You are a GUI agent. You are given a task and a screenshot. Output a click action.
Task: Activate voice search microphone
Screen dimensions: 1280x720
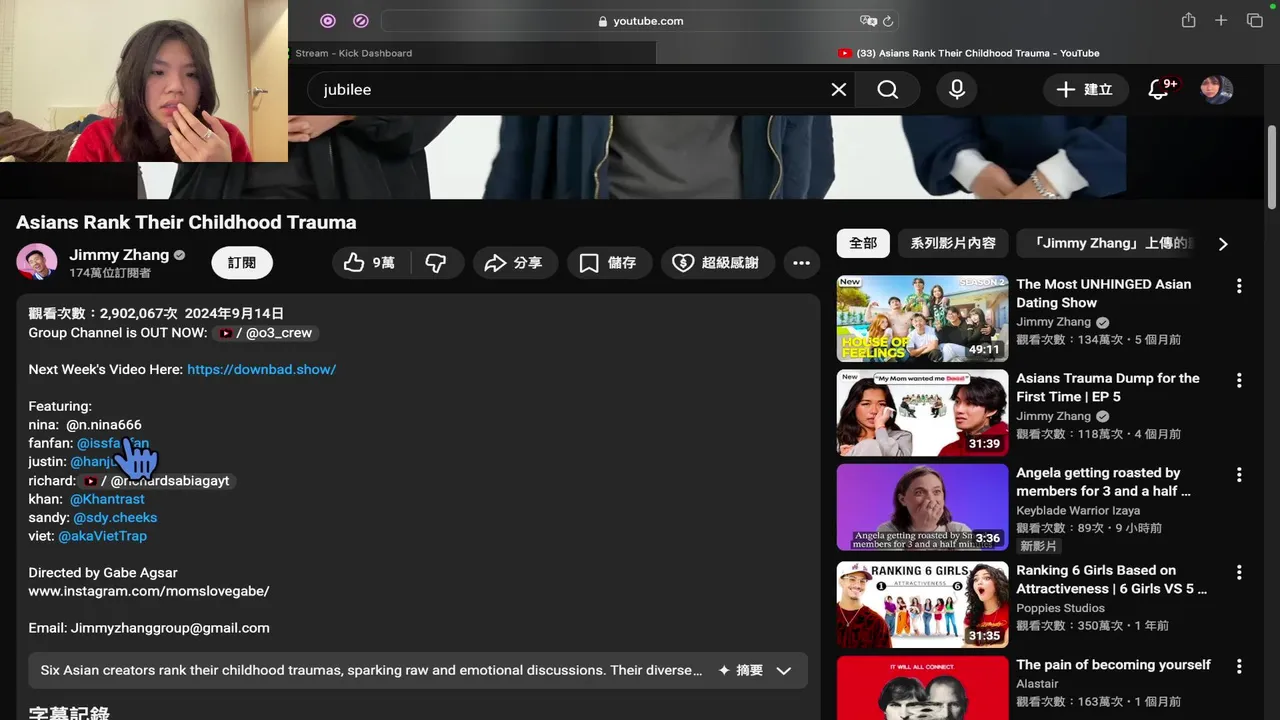pyautogui.click(x=957, y=90)
